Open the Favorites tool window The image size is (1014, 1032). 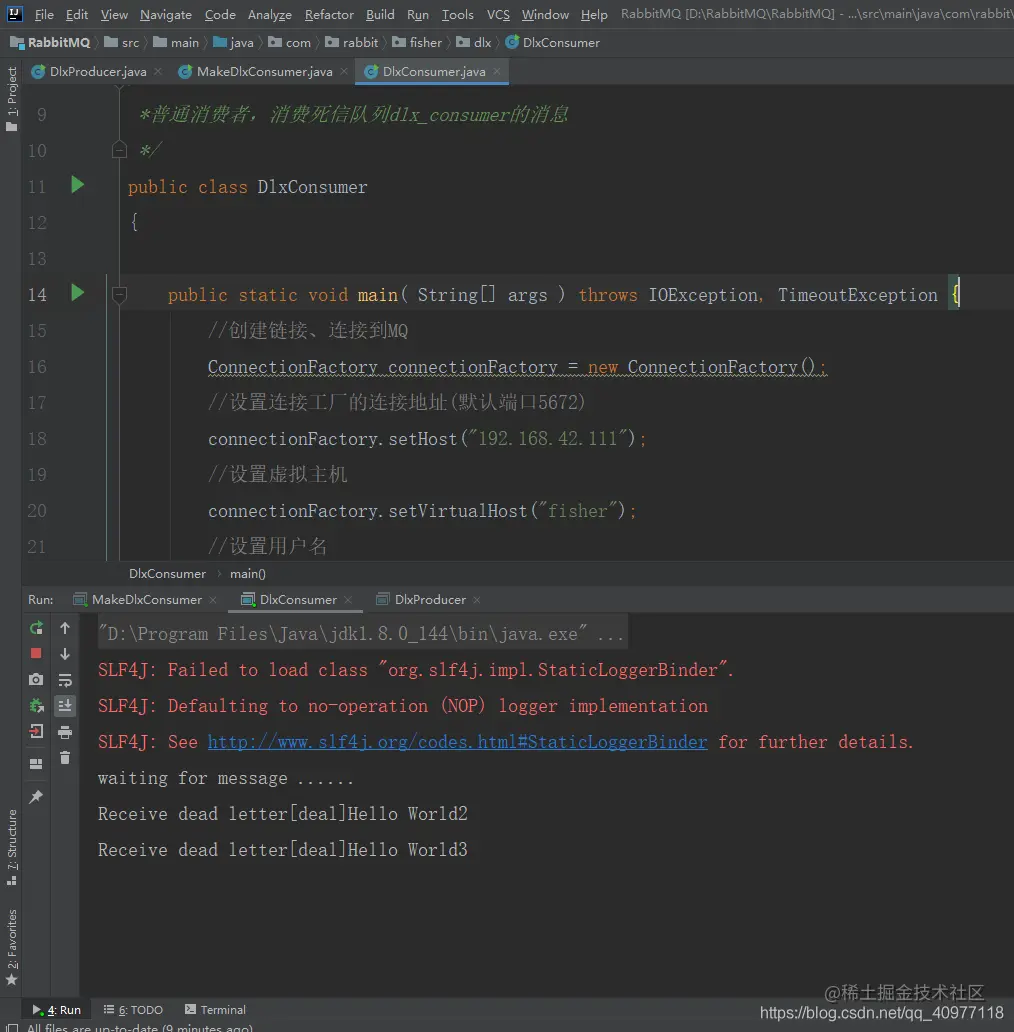tap(11, 946)
